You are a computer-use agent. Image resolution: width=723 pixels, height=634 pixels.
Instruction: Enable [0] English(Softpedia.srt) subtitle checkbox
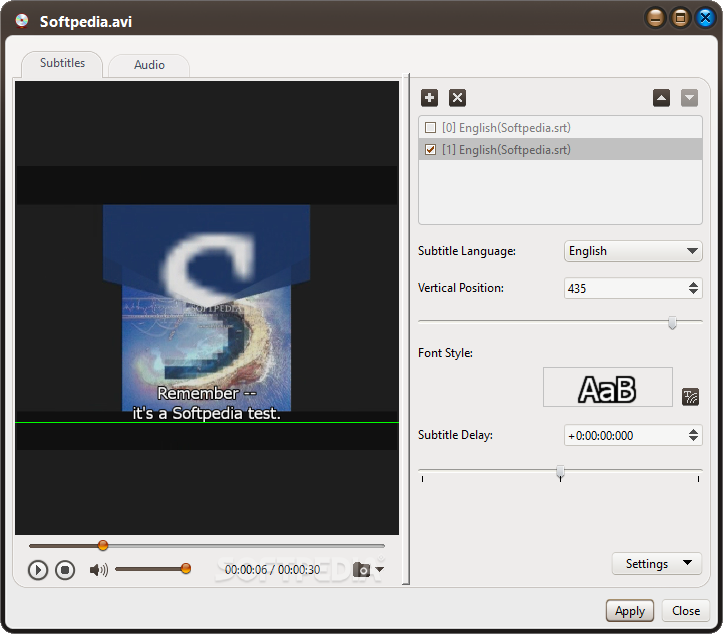430,127
